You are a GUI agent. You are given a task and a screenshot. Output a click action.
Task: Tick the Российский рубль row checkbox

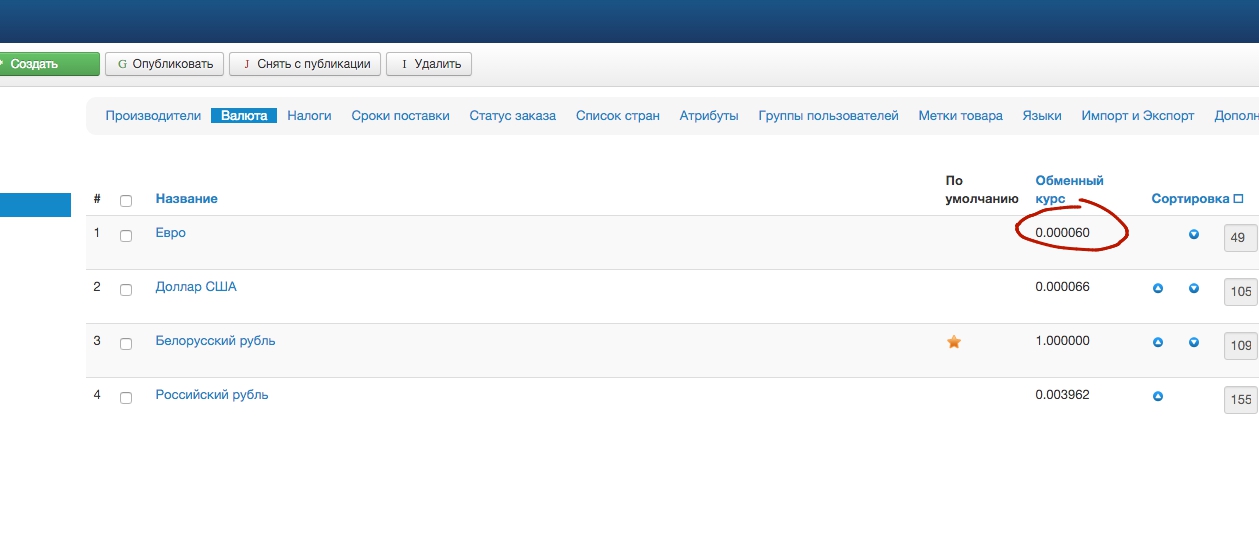click(126, 398)
